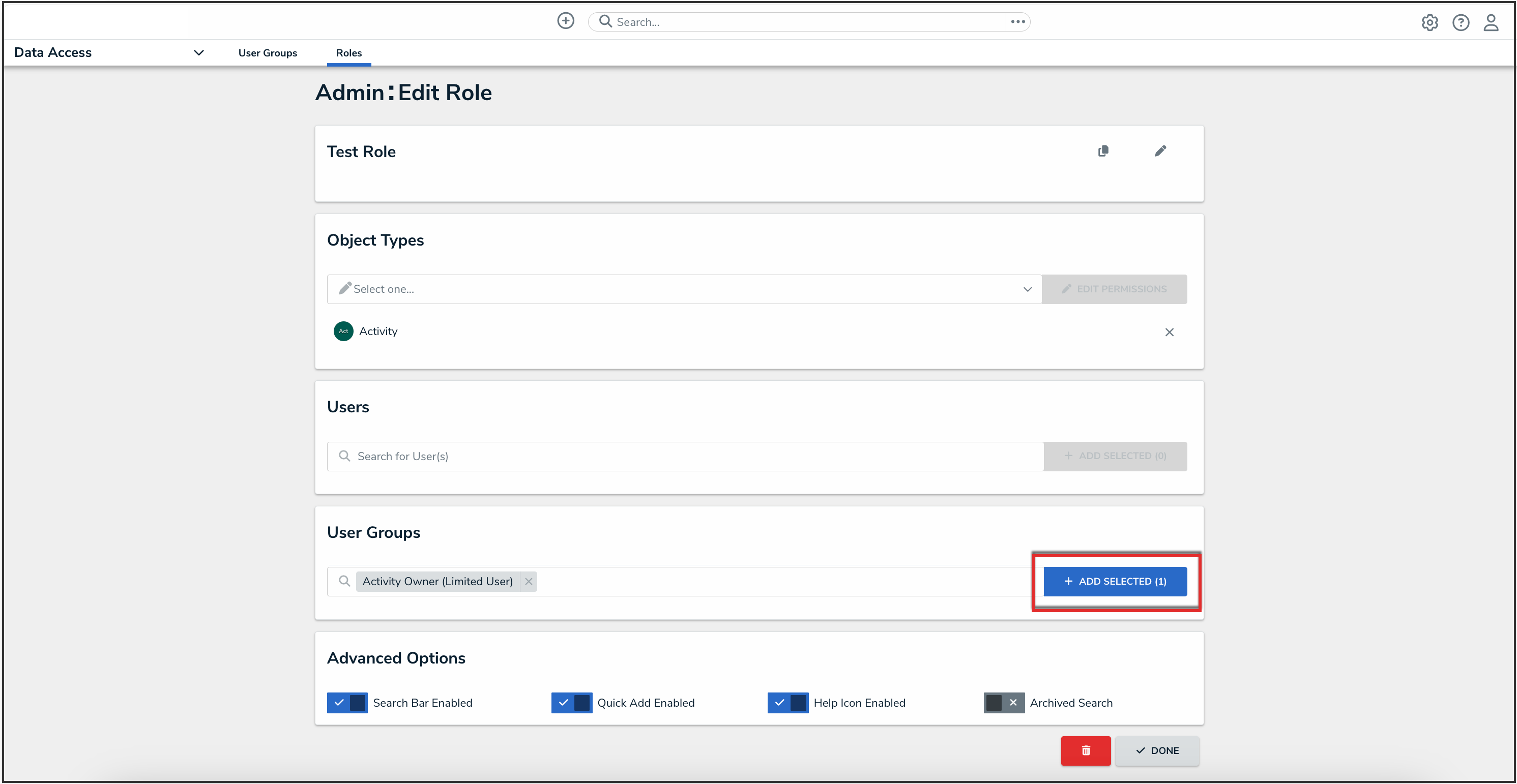Select the Roles tab
The width and height of the screenshot is (1517, 784).
(348, 53)
